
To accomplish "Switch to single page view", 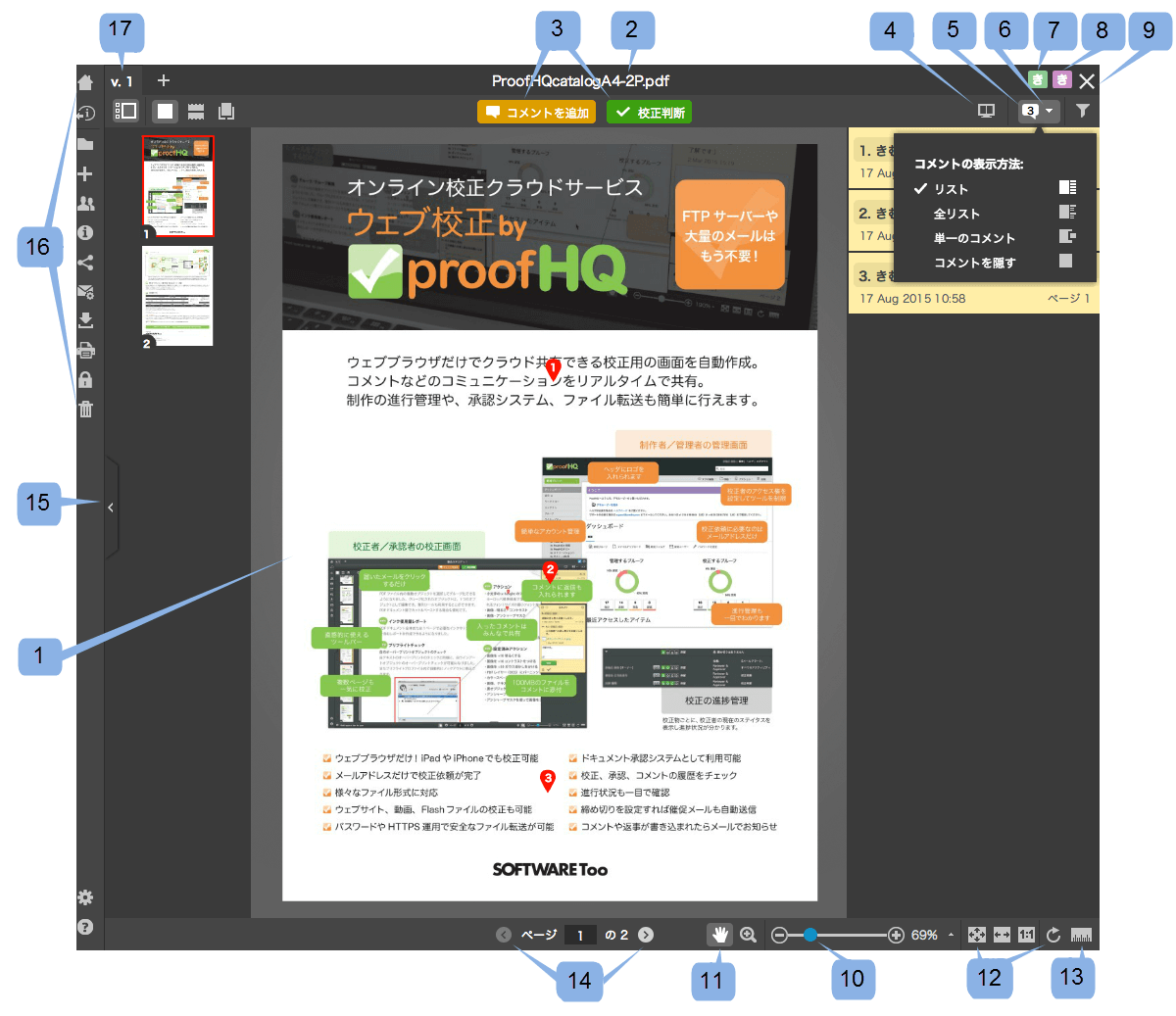I will coord(166,111).
